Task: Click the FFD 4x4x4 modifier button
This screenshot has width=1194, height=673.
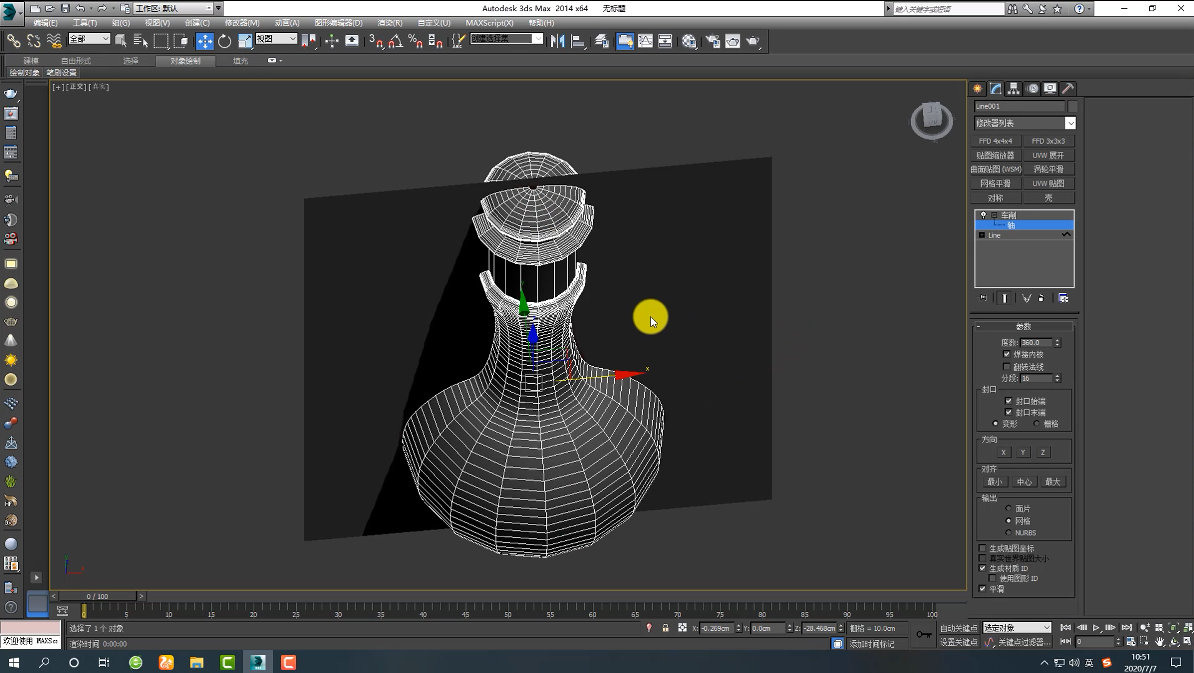Action: coord(995,141)
